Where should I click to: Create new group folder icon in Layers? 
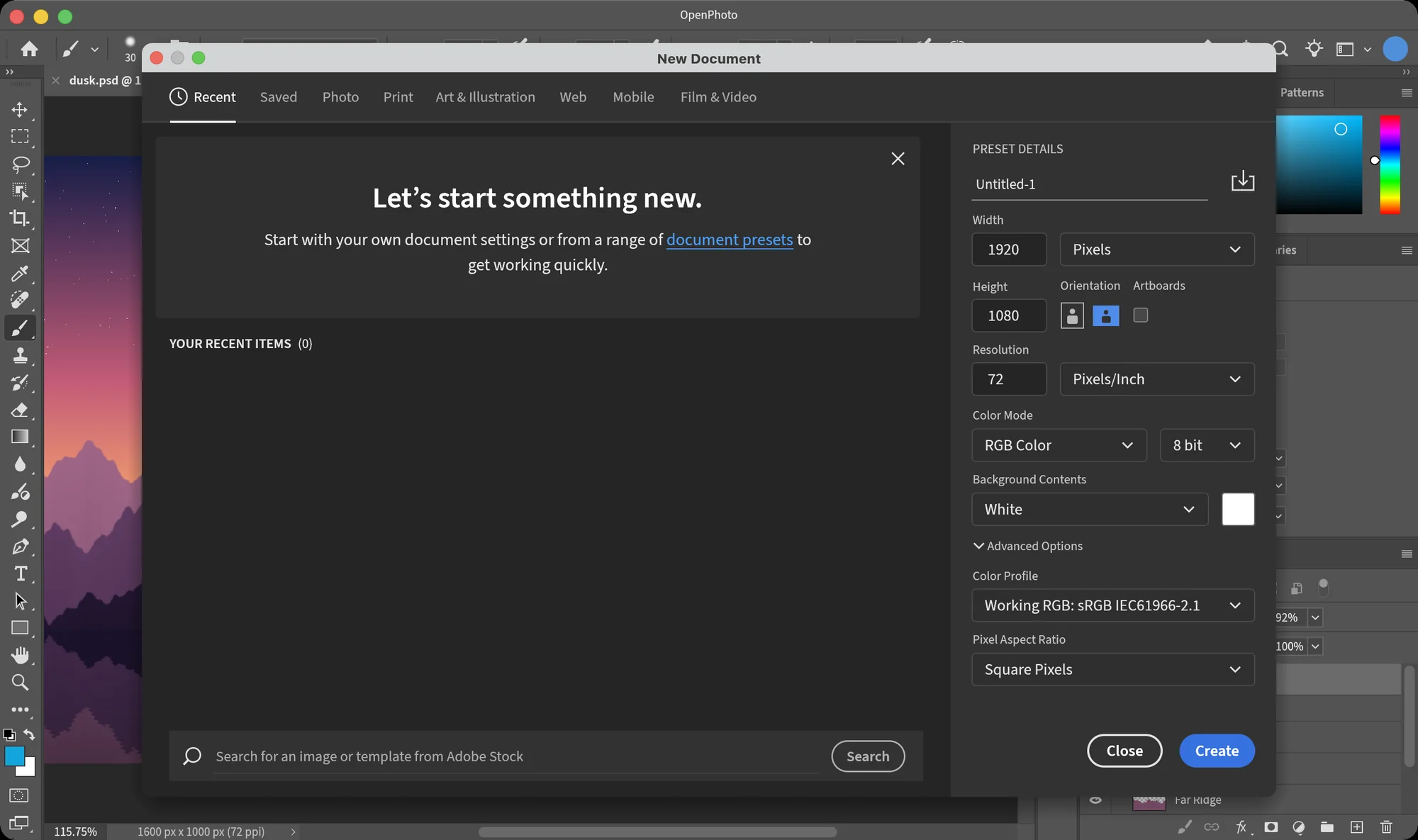pos(1327,827)
